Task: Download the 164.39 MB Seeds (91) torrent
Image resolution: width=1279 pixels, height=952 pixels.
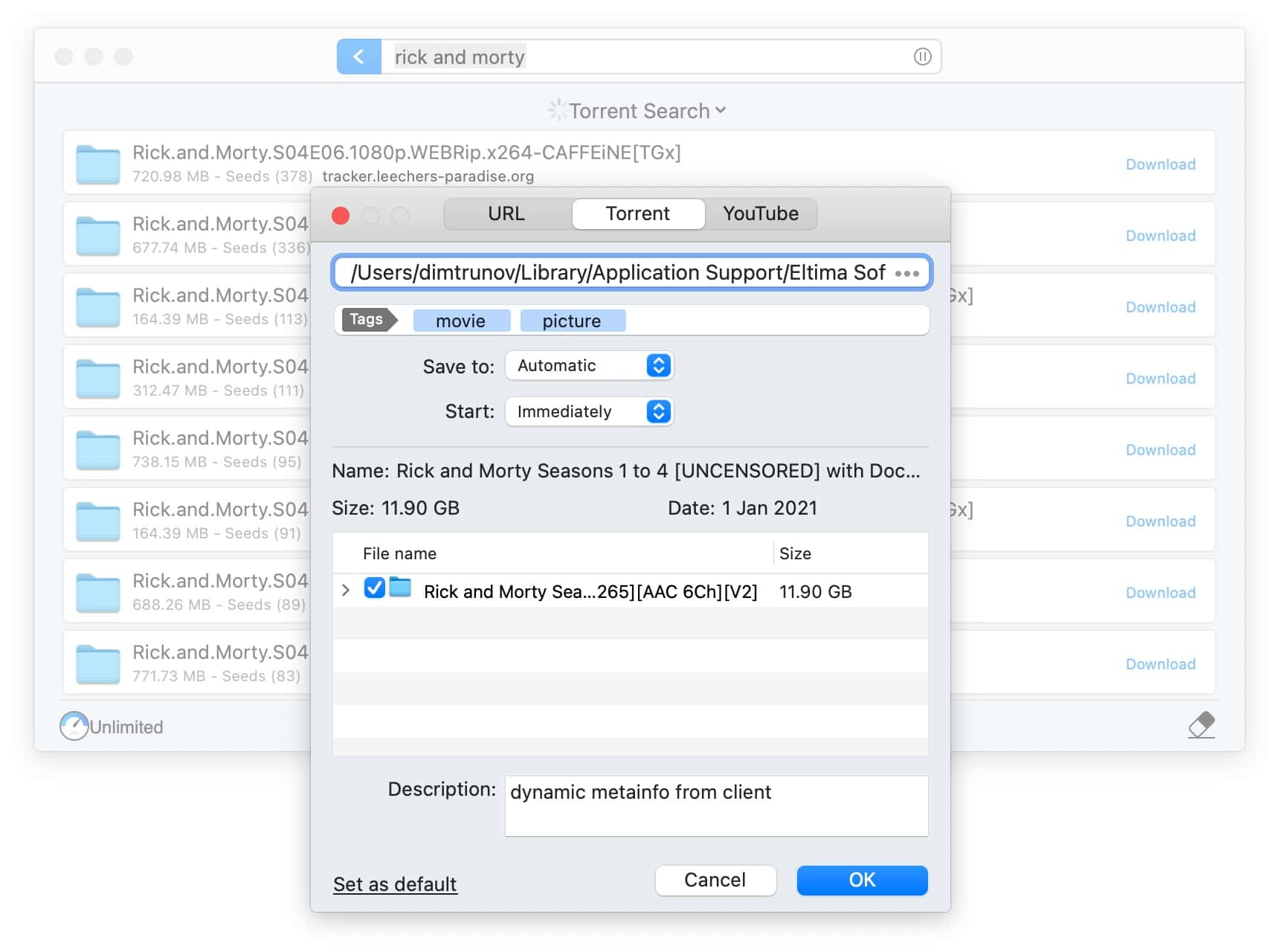Action: tap(1160, 521)
